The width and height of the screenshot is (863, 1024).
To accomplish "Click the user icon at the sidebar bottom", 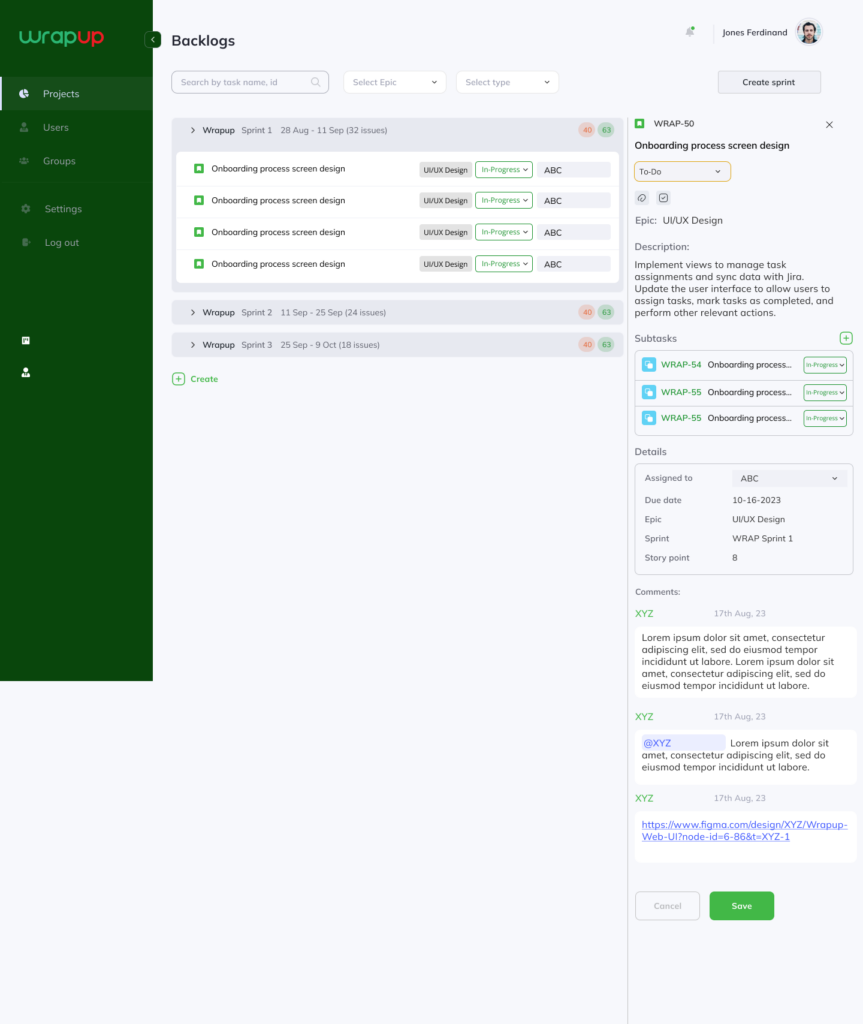I will [26, 372].
